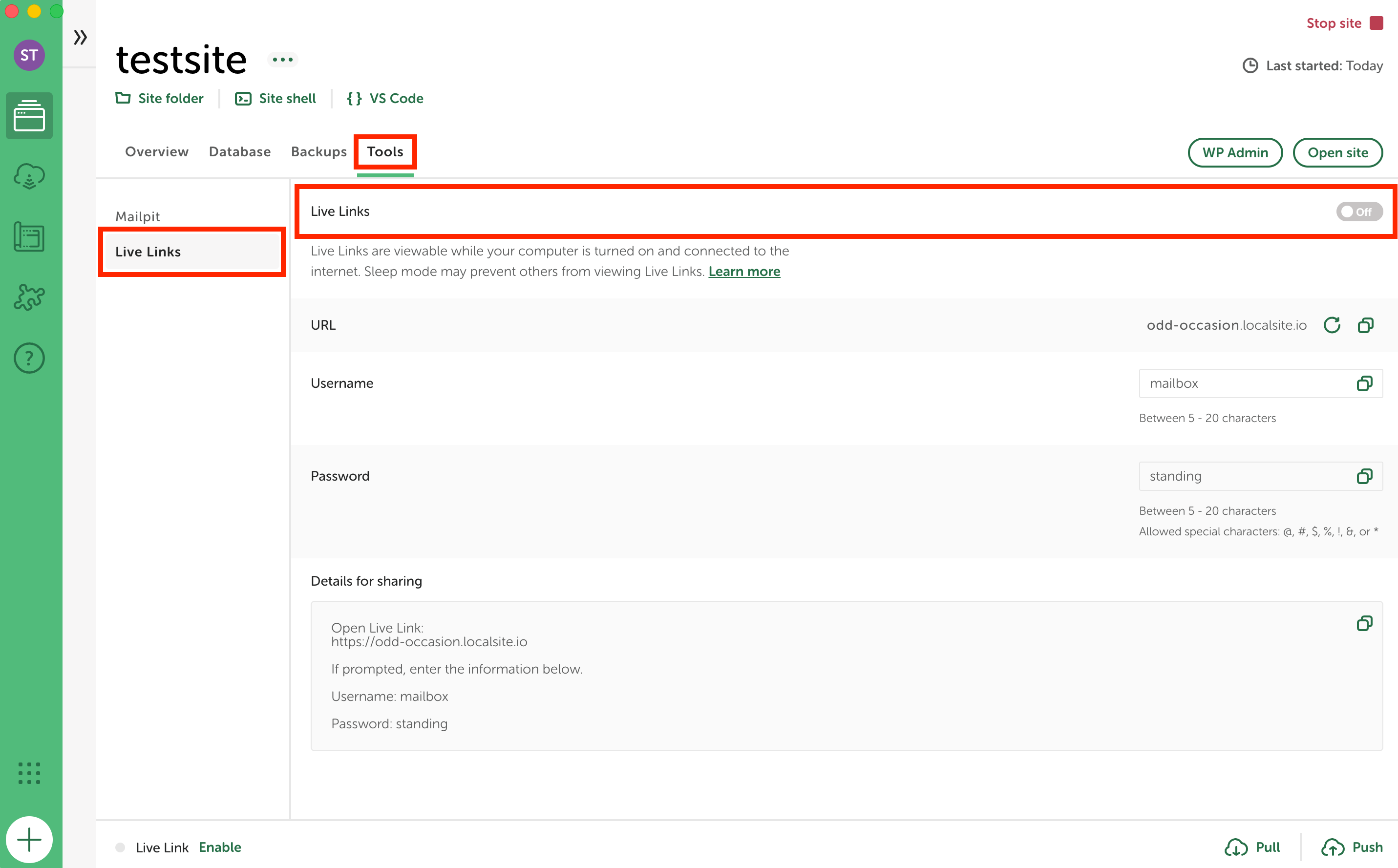1398x868 pixels.
Task: Click the Last started clock icon
Action: coord(1250,66)
